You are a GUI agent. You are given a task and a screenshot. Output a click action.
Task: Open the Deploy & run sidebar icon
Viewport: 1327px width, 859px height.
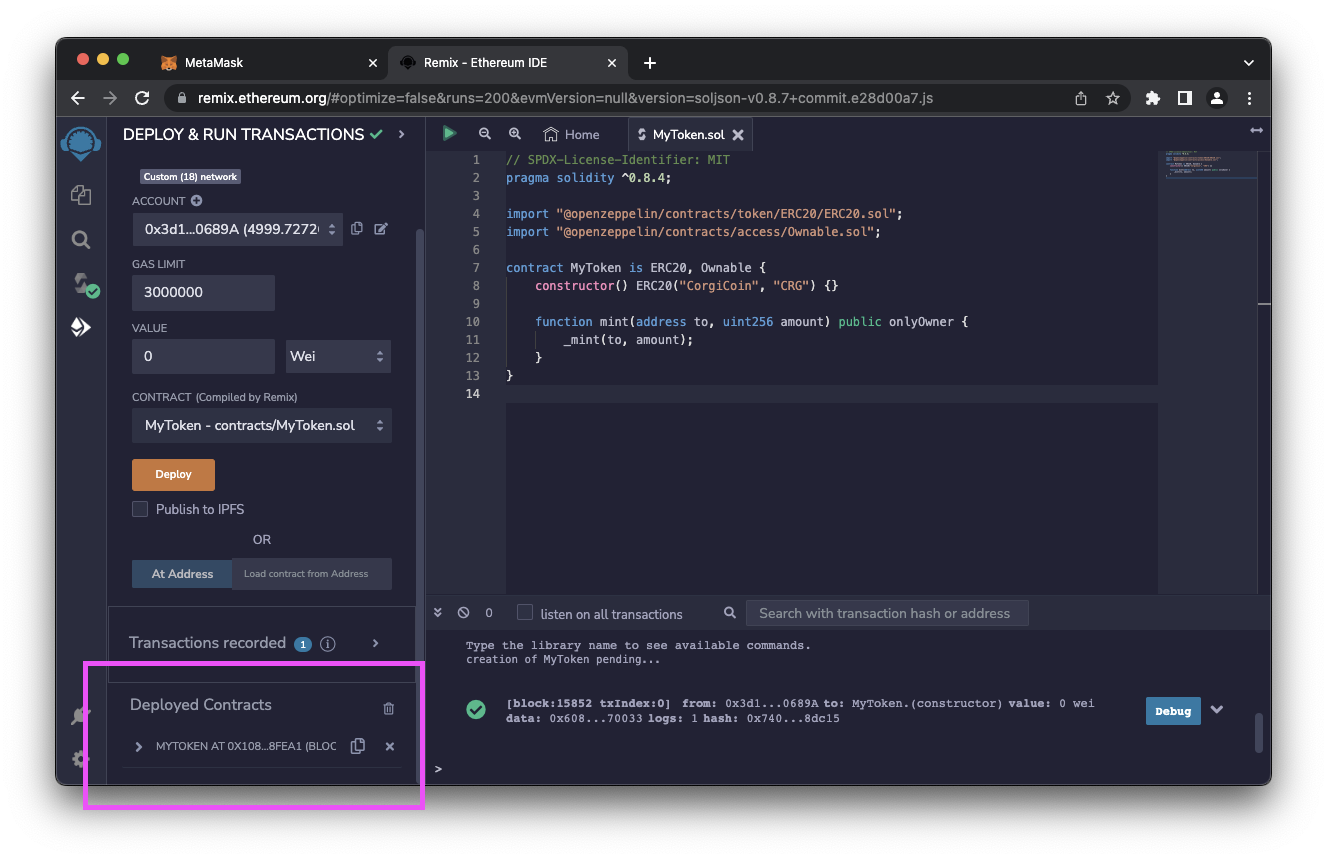[81, 327]
